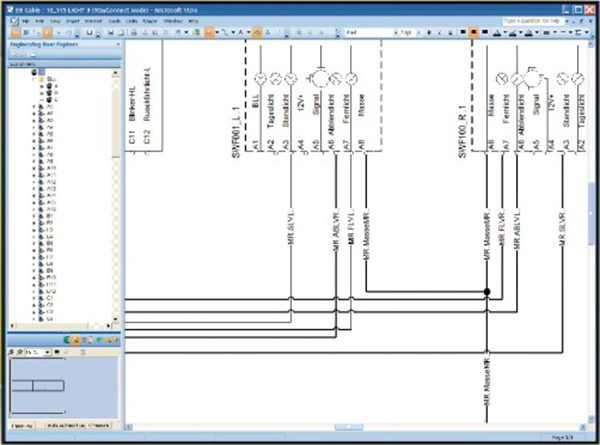600x445 pixels.
Task: Open the Tools menu
Action: (115, 20)
